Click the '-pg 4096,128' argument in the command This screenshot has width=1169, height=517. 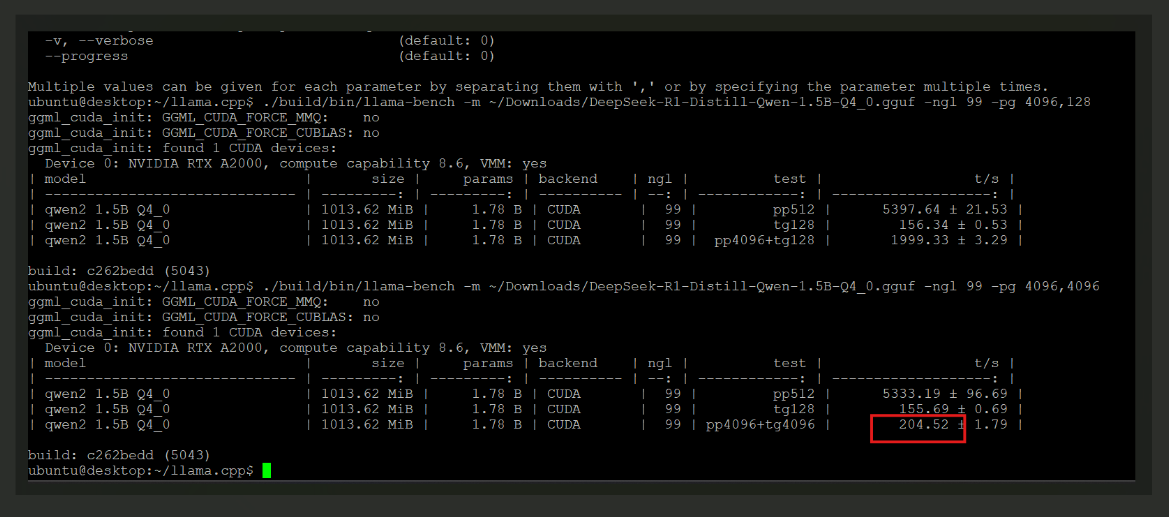pos(1039,102)
